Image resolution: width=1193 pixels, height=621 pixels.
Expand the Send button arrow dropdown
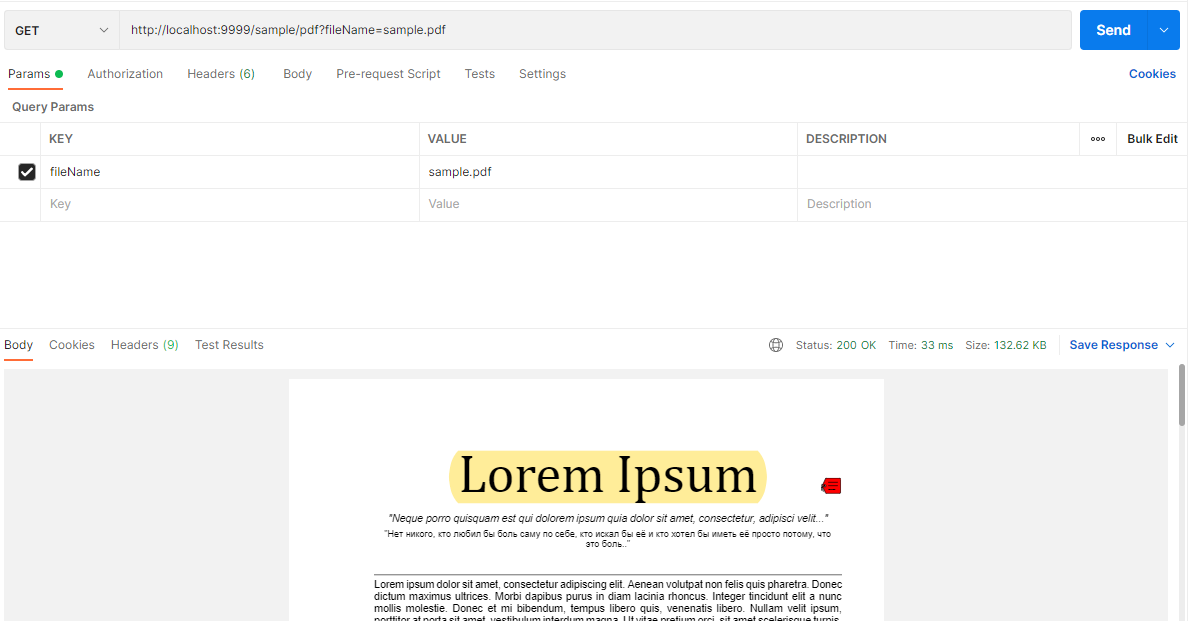click(x=1163, y=30)
